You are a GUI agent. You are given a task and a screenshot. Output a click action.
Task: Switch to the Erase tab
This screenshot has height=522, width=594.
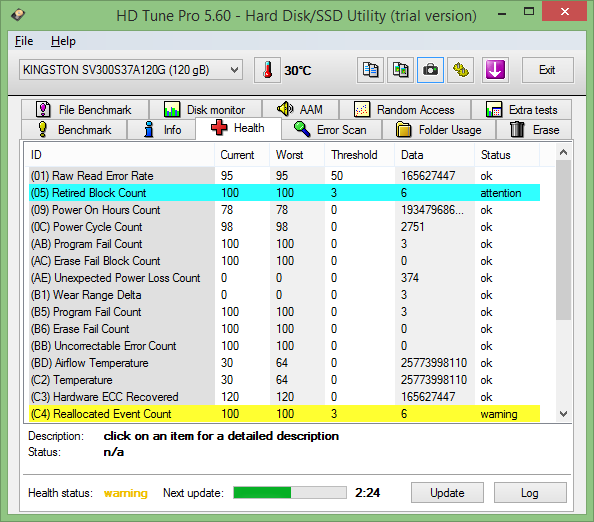tap(534, 130)
